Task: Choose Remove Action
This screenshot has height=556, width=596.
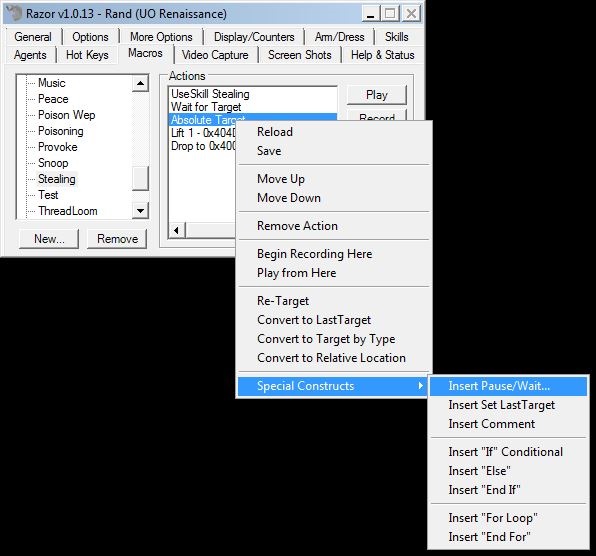Action: click(x=334, y=226)
